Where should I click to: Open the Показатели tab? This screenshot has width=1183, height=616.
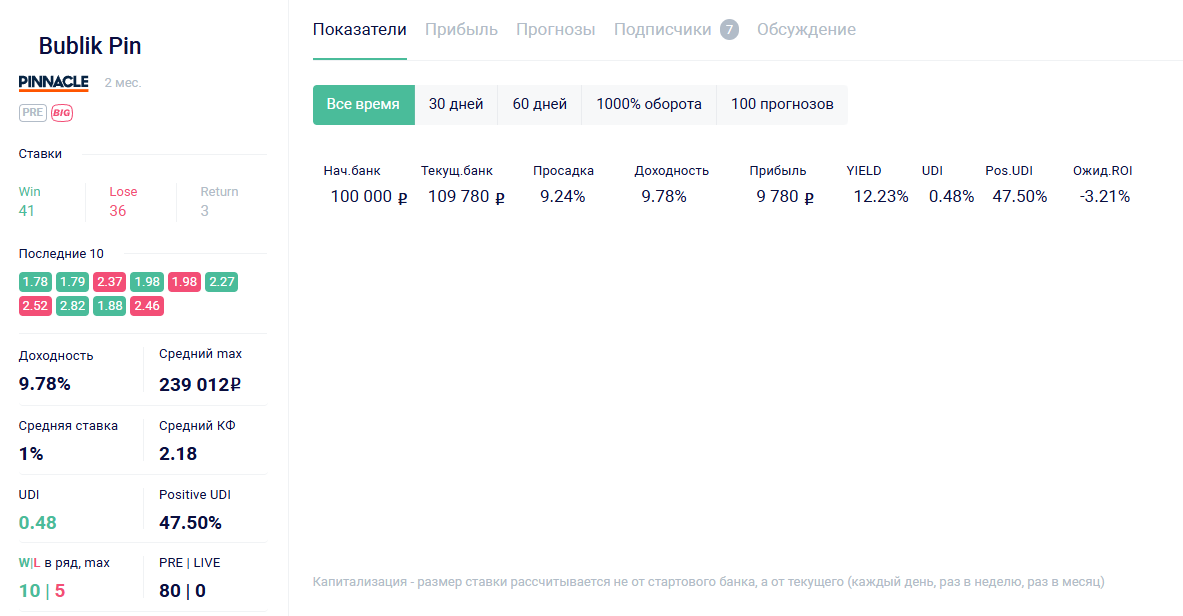coord(359,30)
